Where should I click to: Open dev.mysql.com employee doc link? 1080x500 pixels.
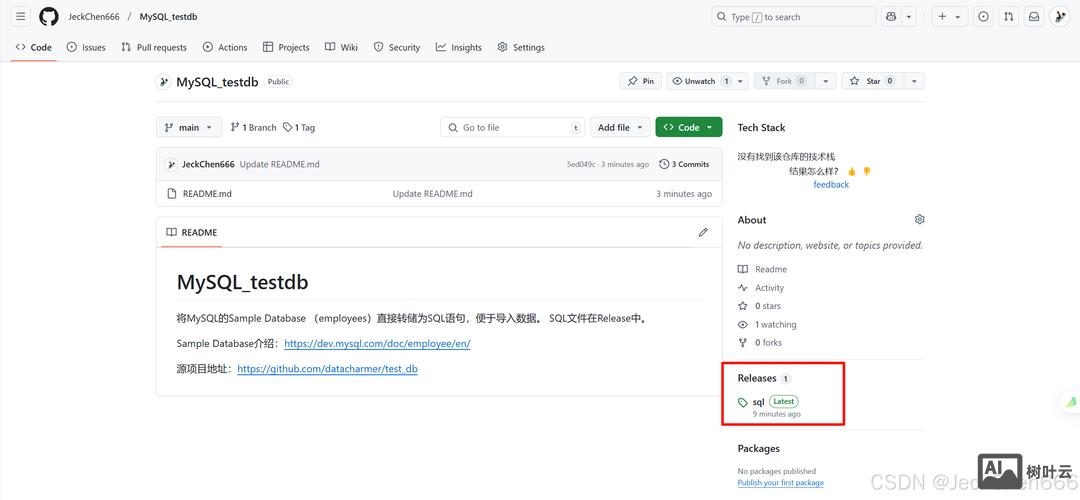377,344
